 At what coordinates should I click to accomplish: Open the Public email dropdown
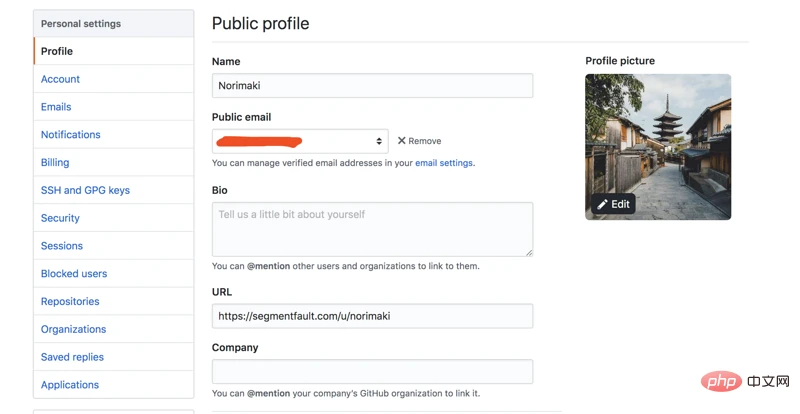click(300, 141)
